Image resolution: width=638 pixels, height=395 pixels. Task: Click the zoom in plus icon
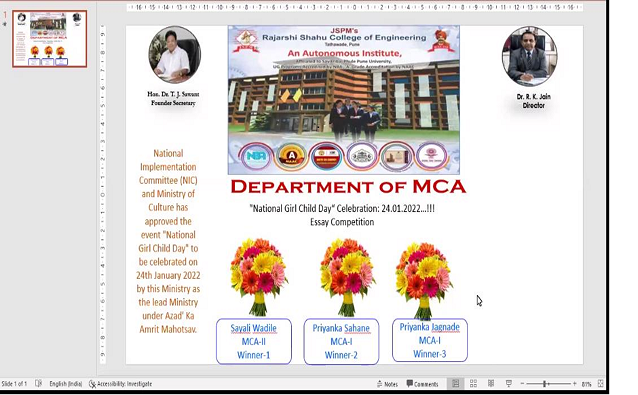click(x=575, y=384)
